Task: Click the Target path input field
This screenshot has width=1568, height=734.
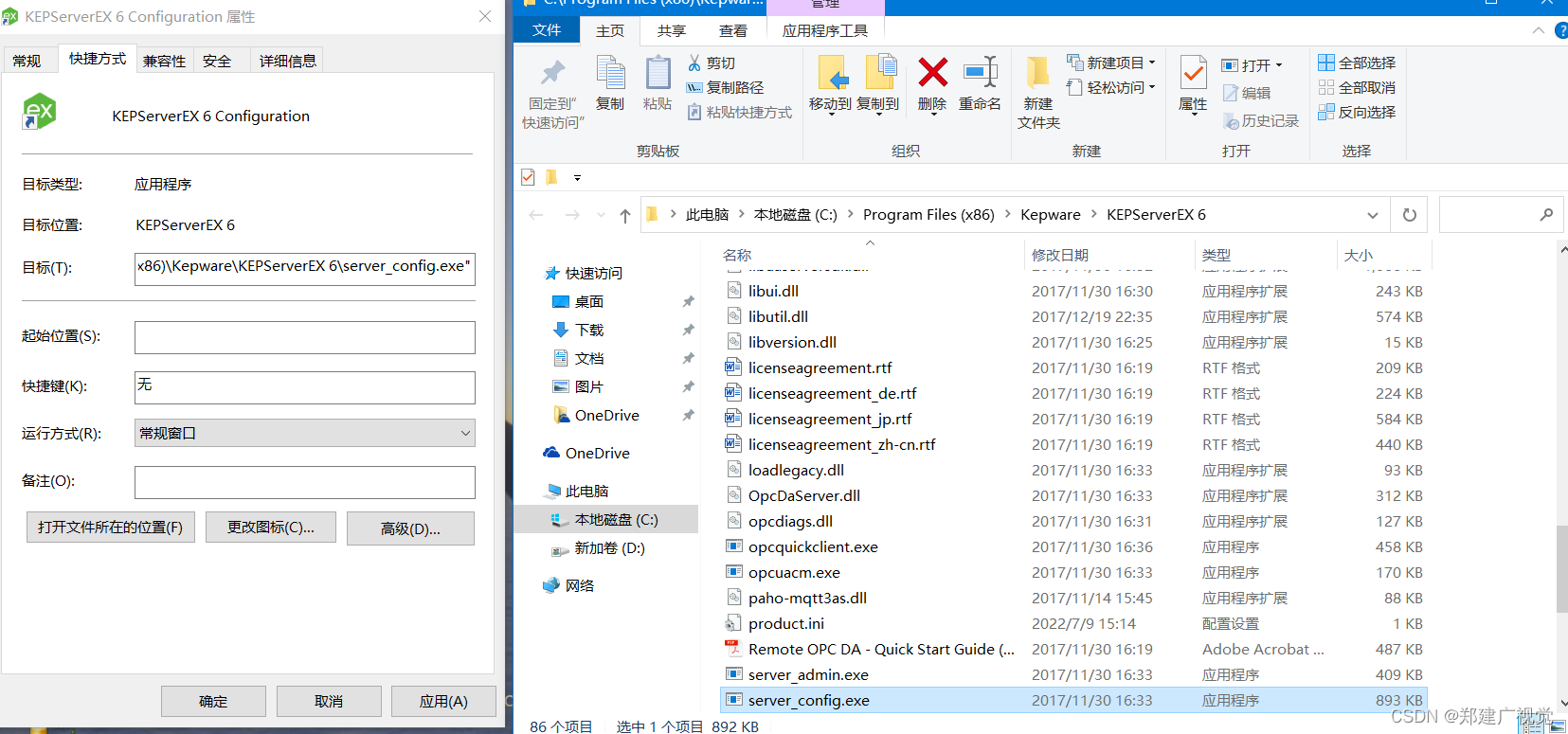Action: pos(305,268)
